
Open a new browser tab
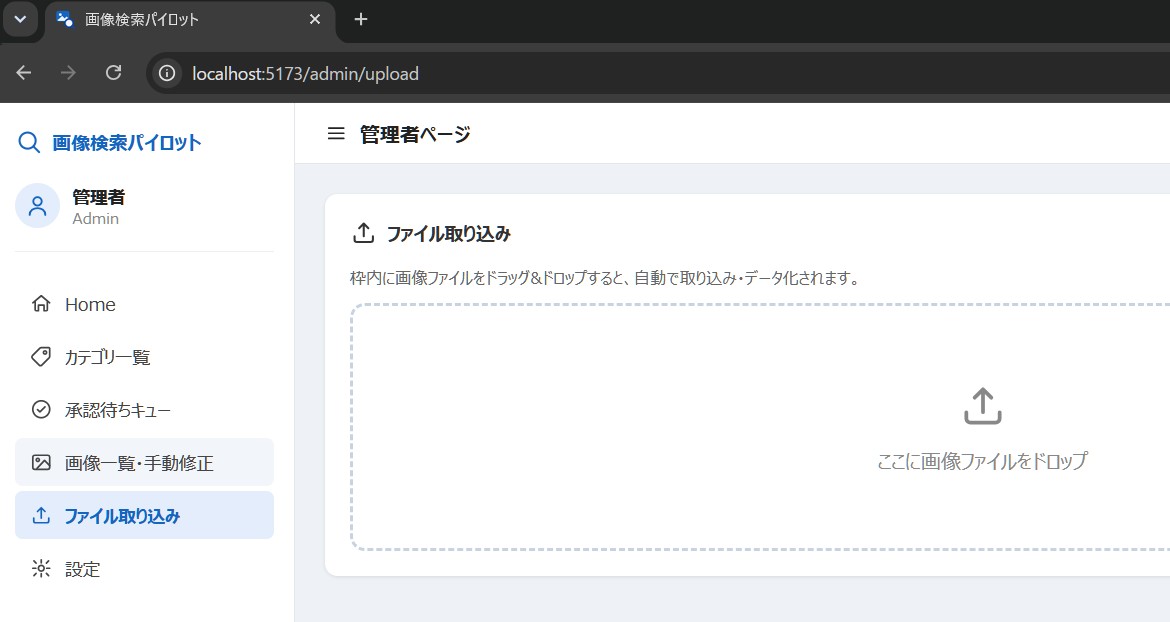coord(361,19)
